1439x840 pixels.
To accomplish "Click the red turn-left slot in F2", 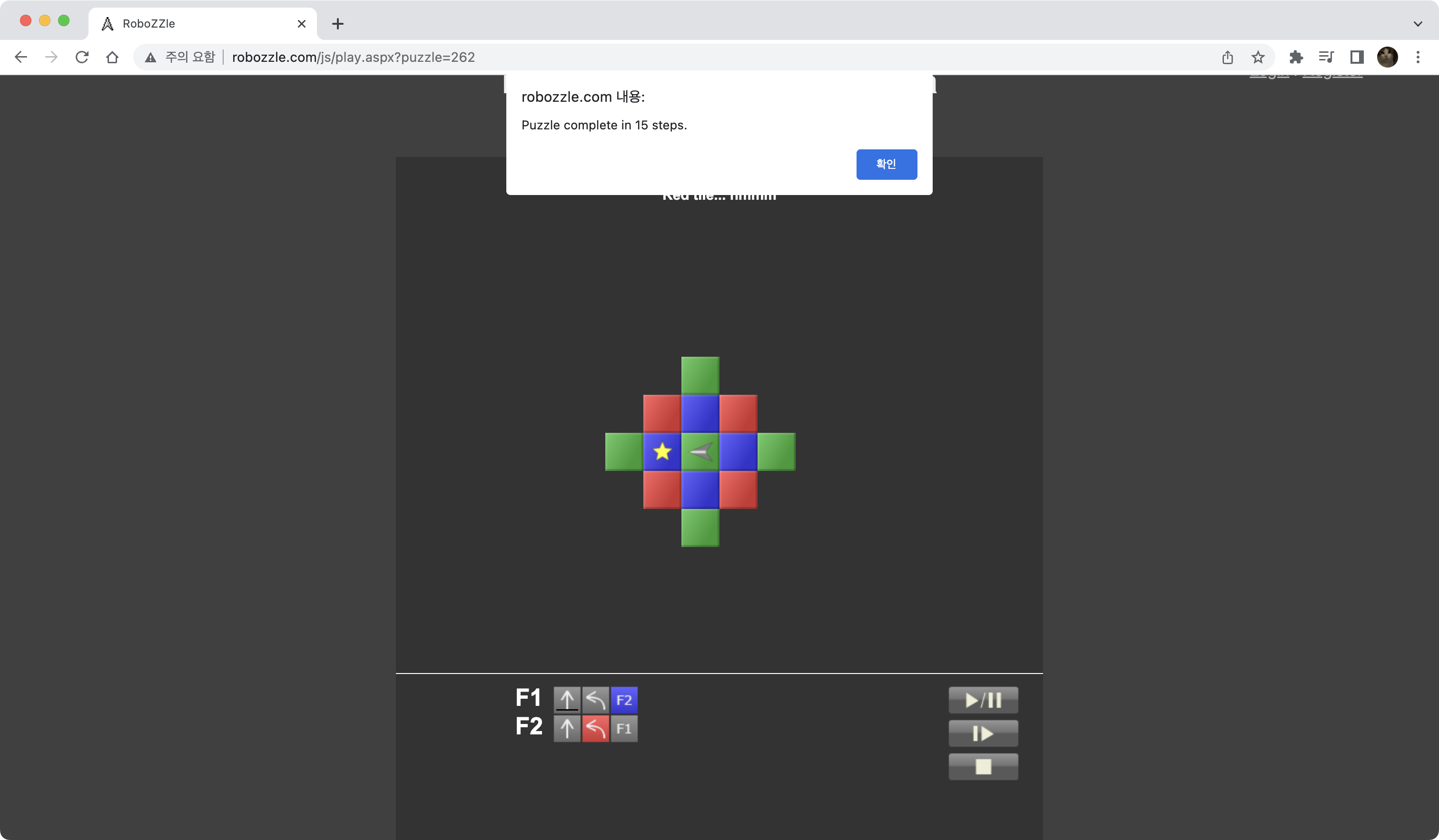I will tap(596, 729).
